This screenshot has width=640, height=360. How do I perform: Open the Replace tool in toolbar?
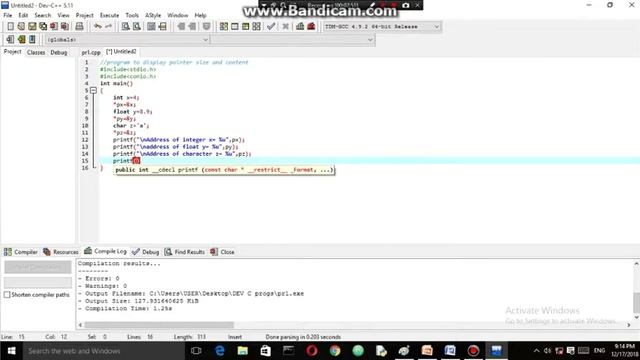point(137,27)
